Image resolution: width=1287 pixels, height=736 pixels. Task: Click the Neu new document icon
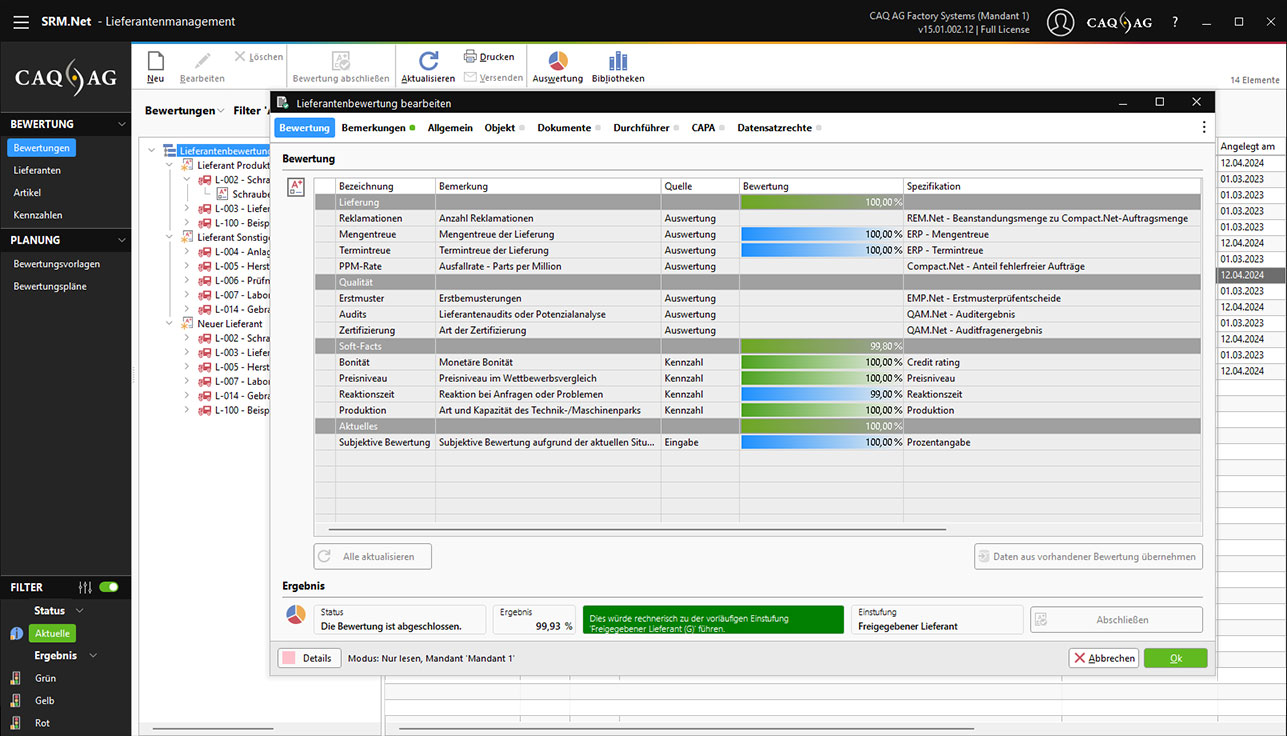(x=155, y=62)
